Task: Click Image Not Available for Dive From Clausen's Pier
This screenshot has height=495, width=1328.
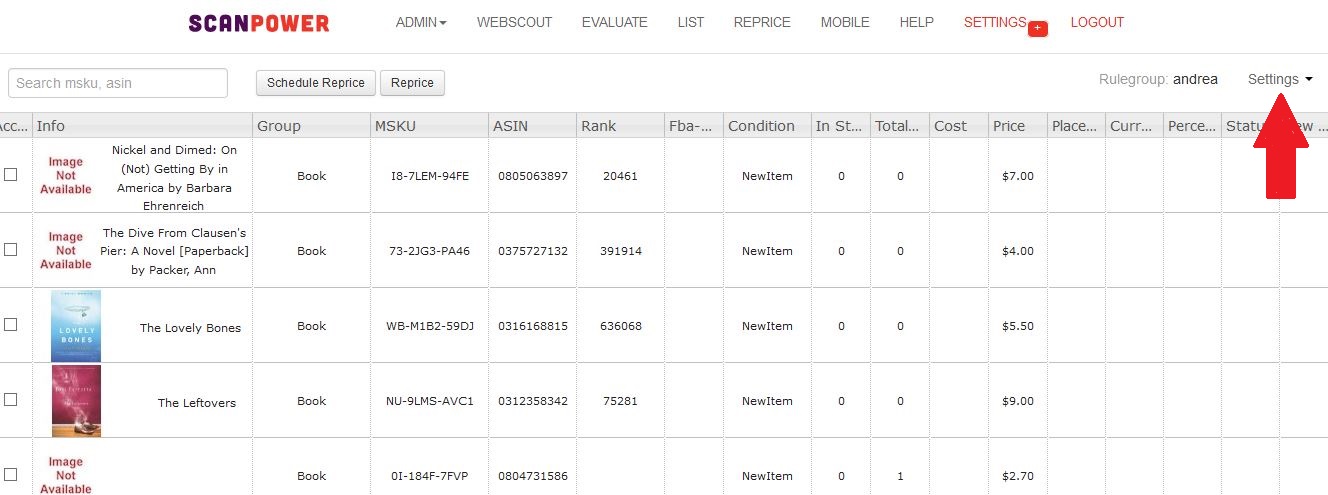Action: (66, 251)
